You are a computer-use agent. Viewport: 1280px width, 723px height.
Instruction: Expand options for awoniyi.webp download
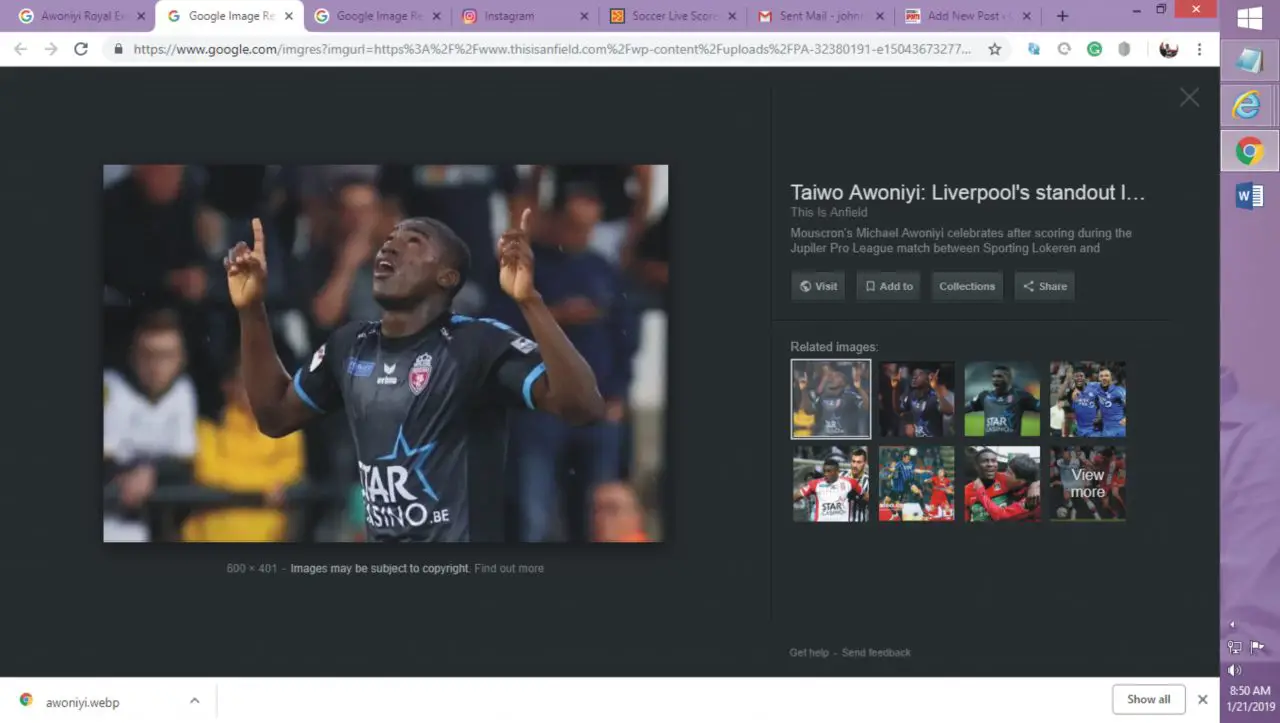tap(194, 701)
